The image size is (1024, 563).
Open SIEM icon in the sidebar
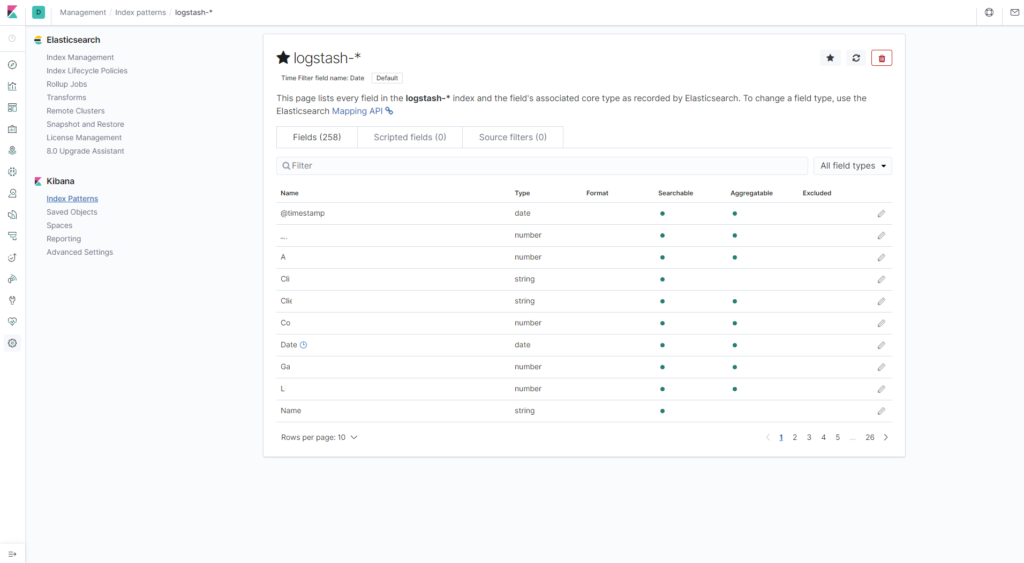(x=12, y=279)
